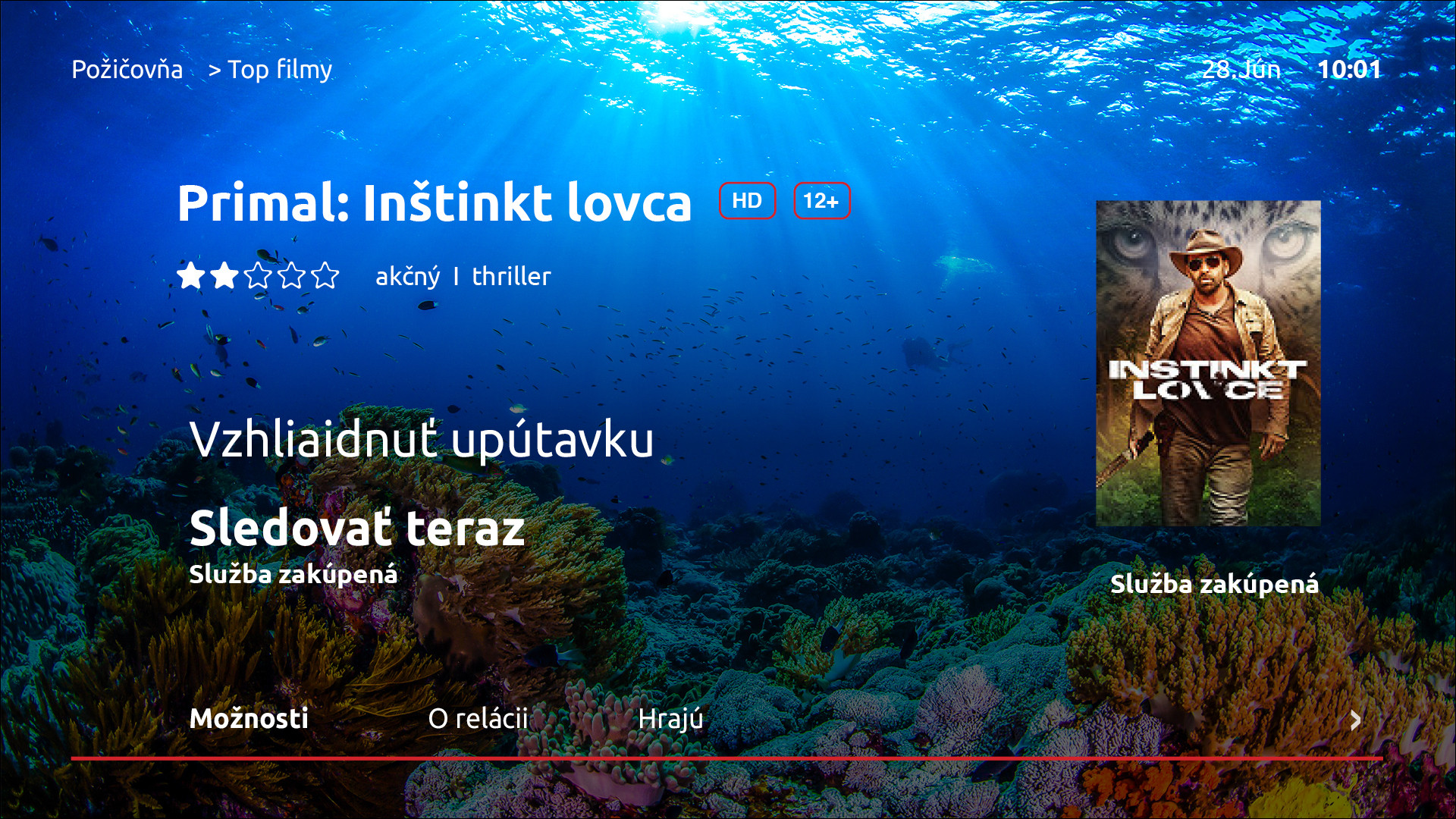
Task: Click the right chevron for more tabs
Action: coord(1356,720)
